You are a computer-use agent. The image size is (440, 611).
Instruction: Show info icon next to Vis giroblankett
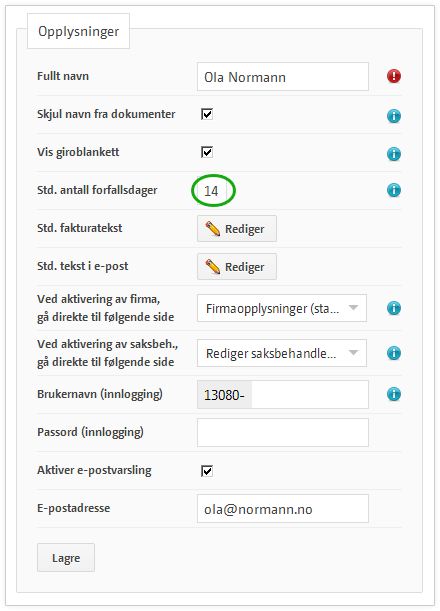pos(394,154)
